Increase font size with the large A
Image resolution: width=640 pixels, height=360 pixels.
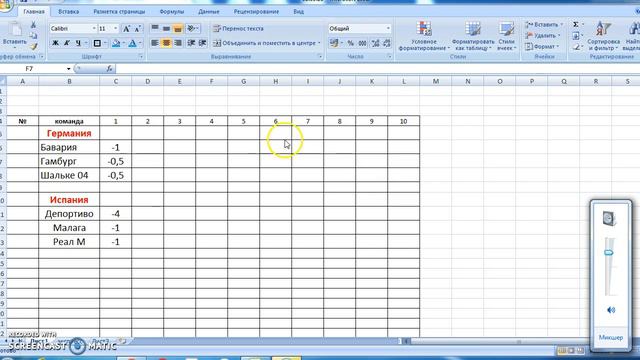tap(127, 29)
